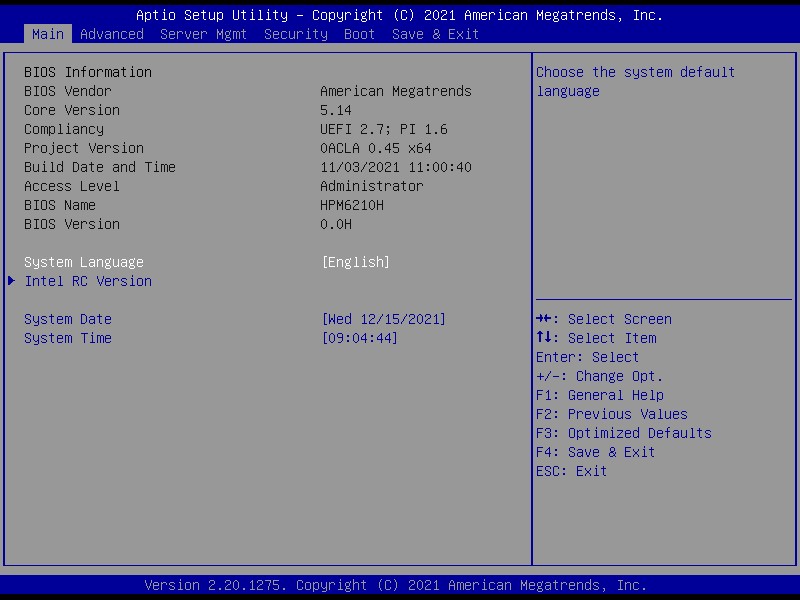Select the System Date label

tap(68, 319)
